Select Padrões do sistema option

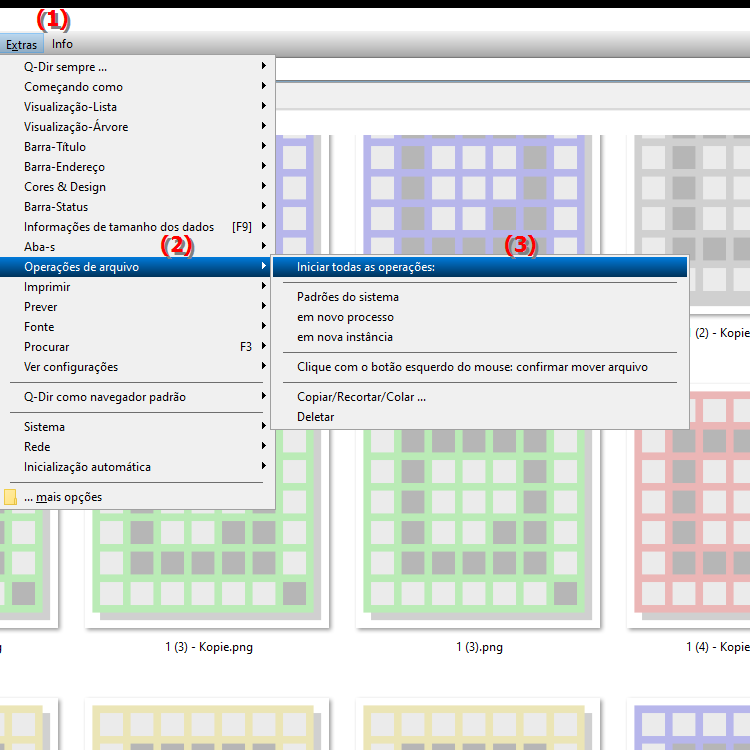pyautogui.click(x=348, y=297)
